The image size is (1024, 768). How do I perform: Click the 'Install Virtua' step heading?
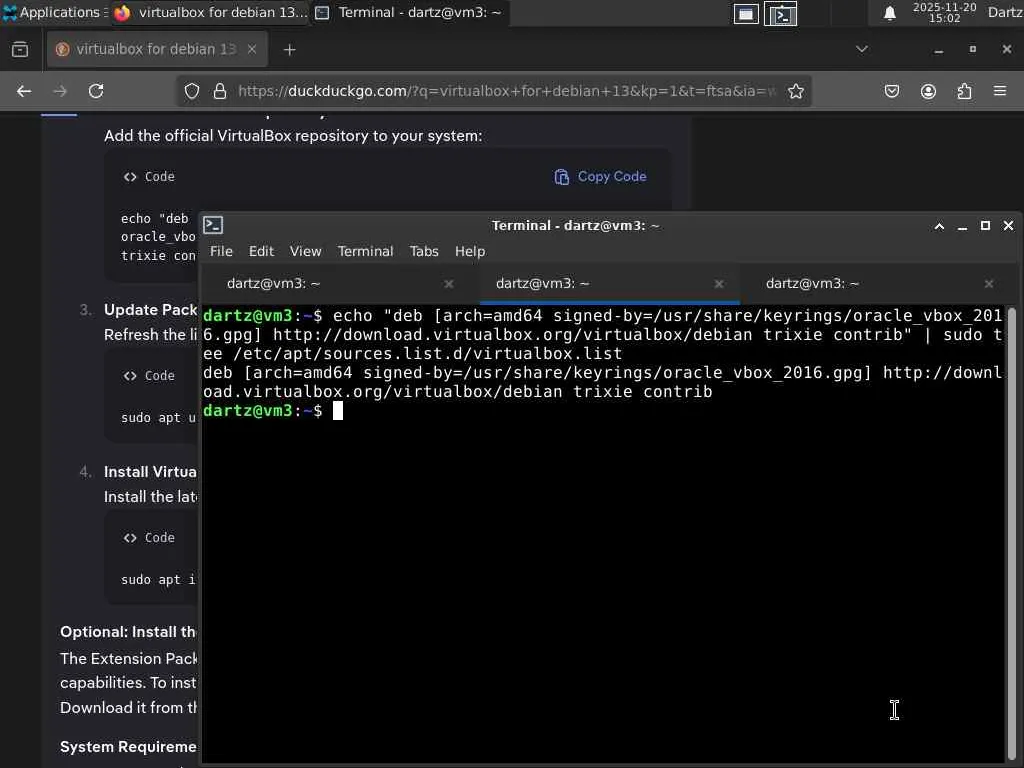pyautogui.click(x=150, y=472)
